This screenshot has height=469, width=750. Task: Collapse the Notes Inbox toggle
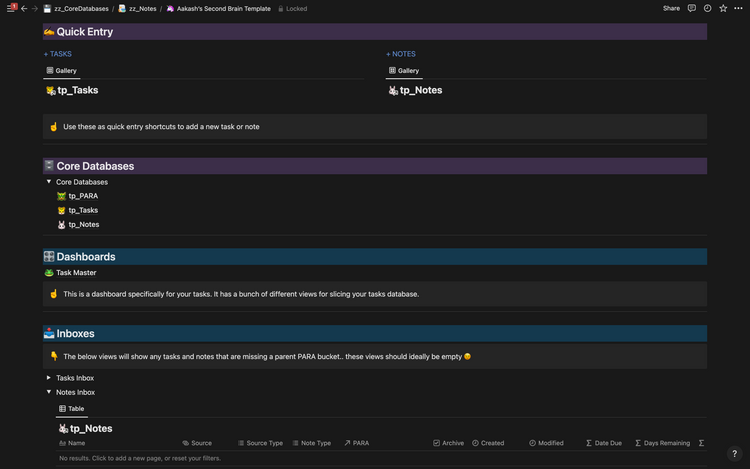[49, 392]
